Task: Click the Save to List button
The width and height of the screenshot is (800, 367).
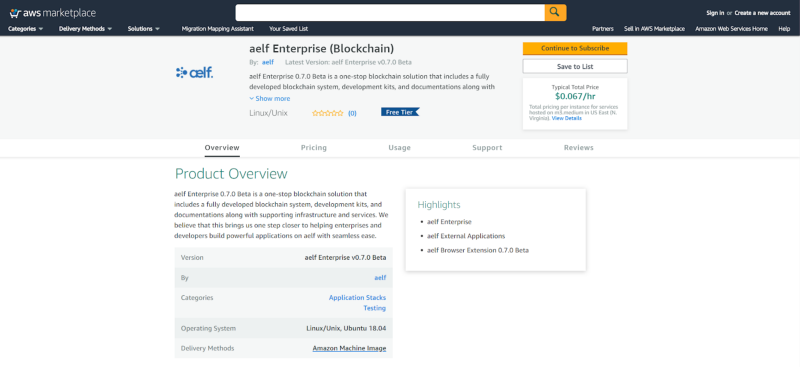Action: point(575,66)
